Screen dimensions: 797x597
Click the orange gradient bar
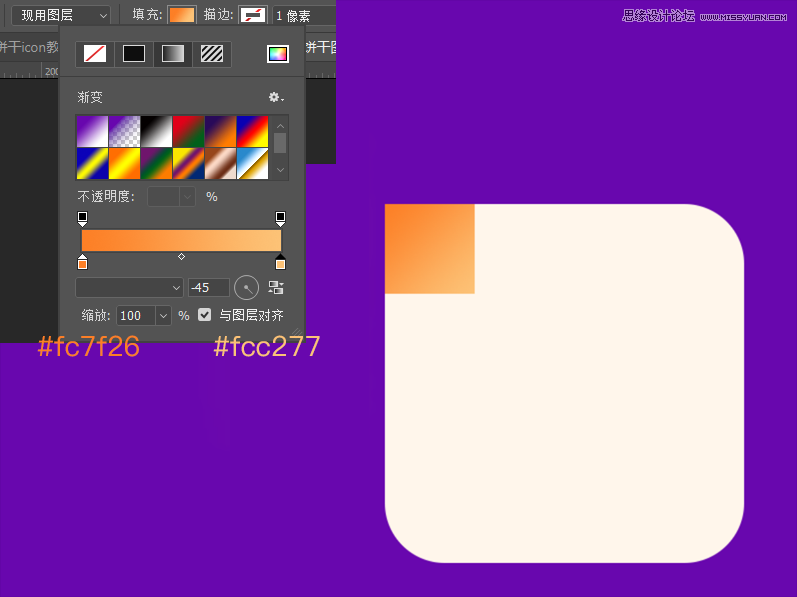pyautogui.click(x=181, y=240)
